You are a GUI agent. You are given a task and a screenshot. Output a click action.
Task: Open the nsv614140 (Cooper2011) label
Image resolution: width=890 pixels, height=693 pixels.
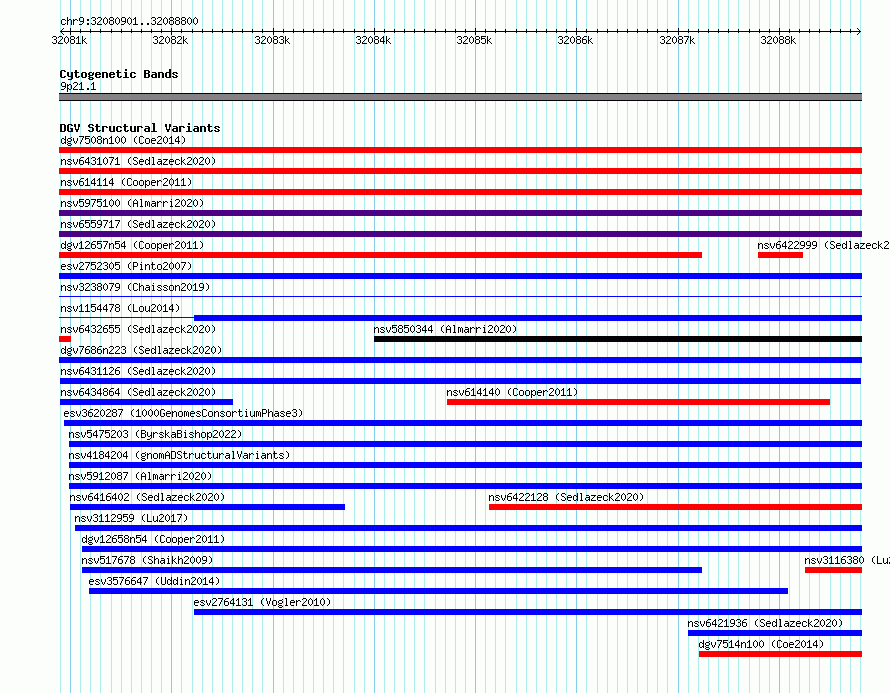tap(512, 392)
